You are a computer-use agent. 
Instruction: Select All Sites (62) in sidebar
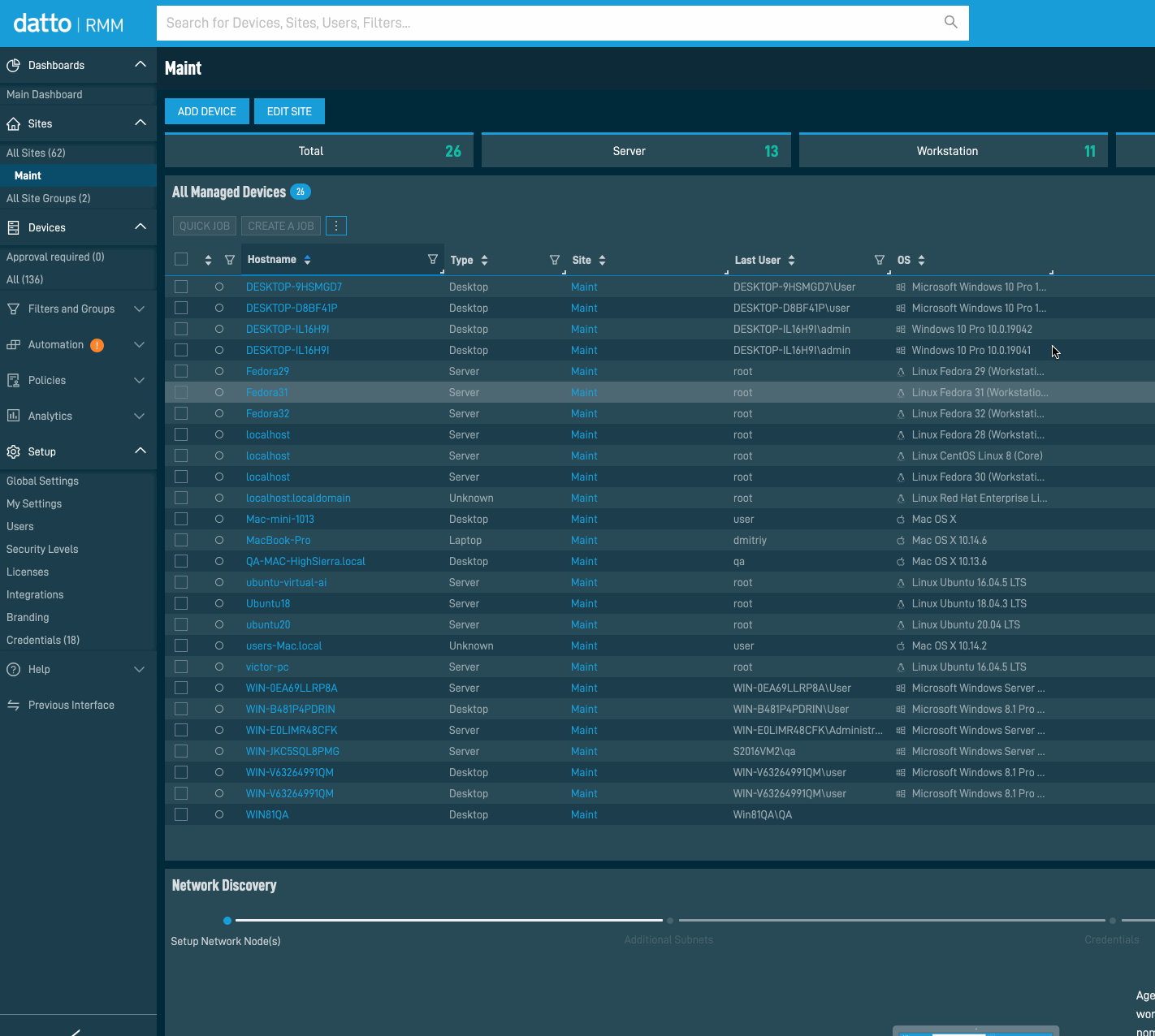pyautogui.click(x=36, y=153)
